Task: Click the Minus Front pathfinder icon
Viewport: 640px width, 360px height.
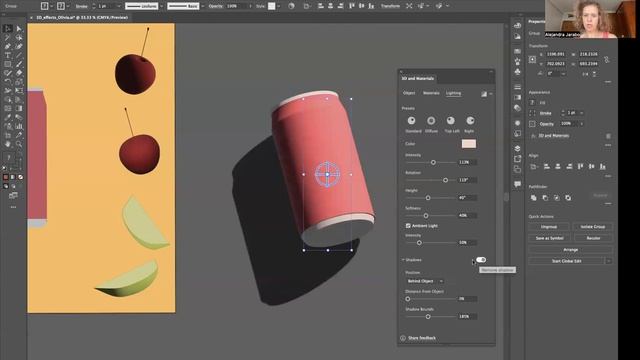Action: pyautogui.click(x=545, y=198)
